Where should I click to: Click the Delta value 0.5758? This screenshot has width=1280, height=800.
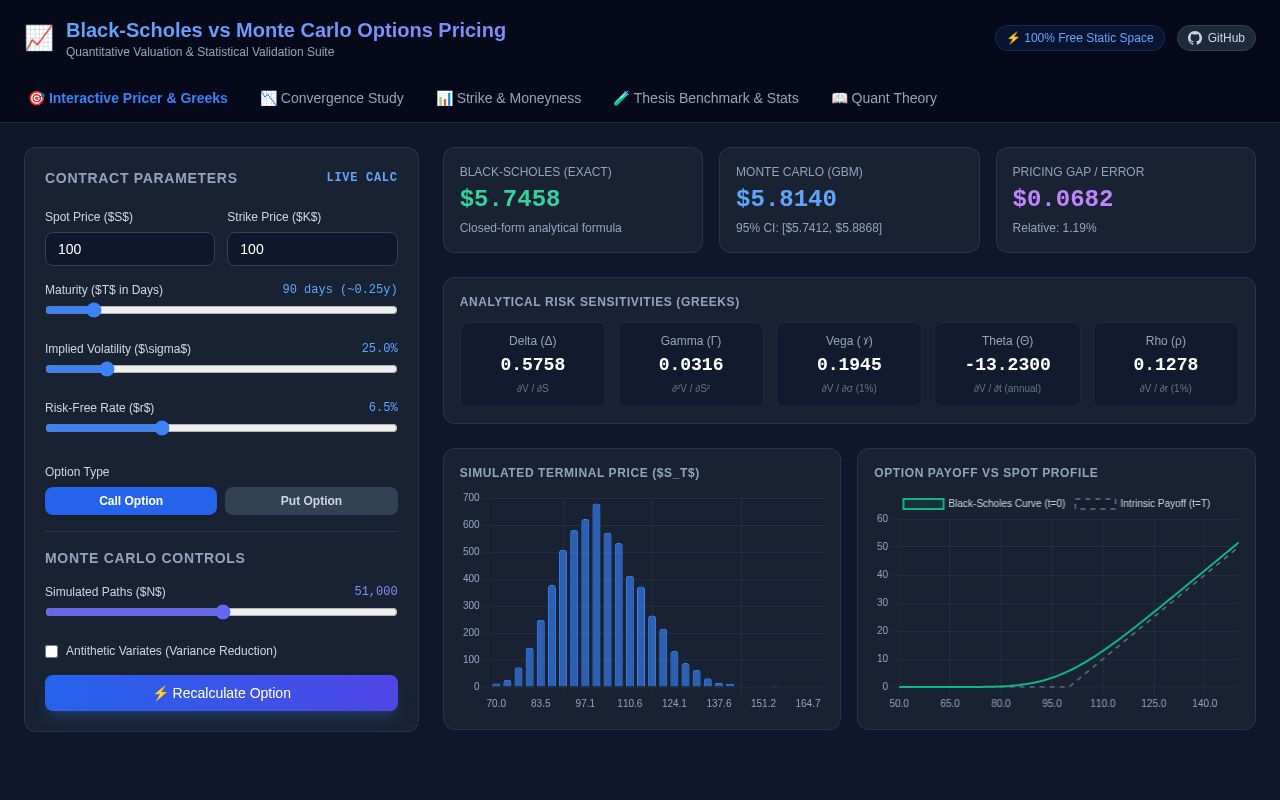click(x=533, y=365)
